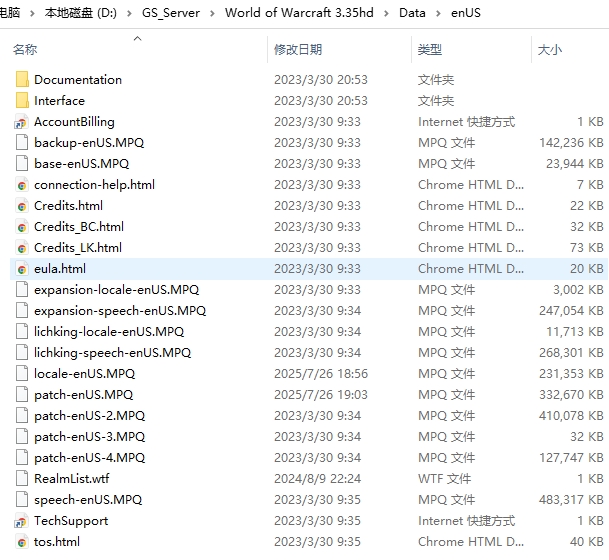
Task: Select the base-enUS.MPQ file icon
Action: click(22, 164)
